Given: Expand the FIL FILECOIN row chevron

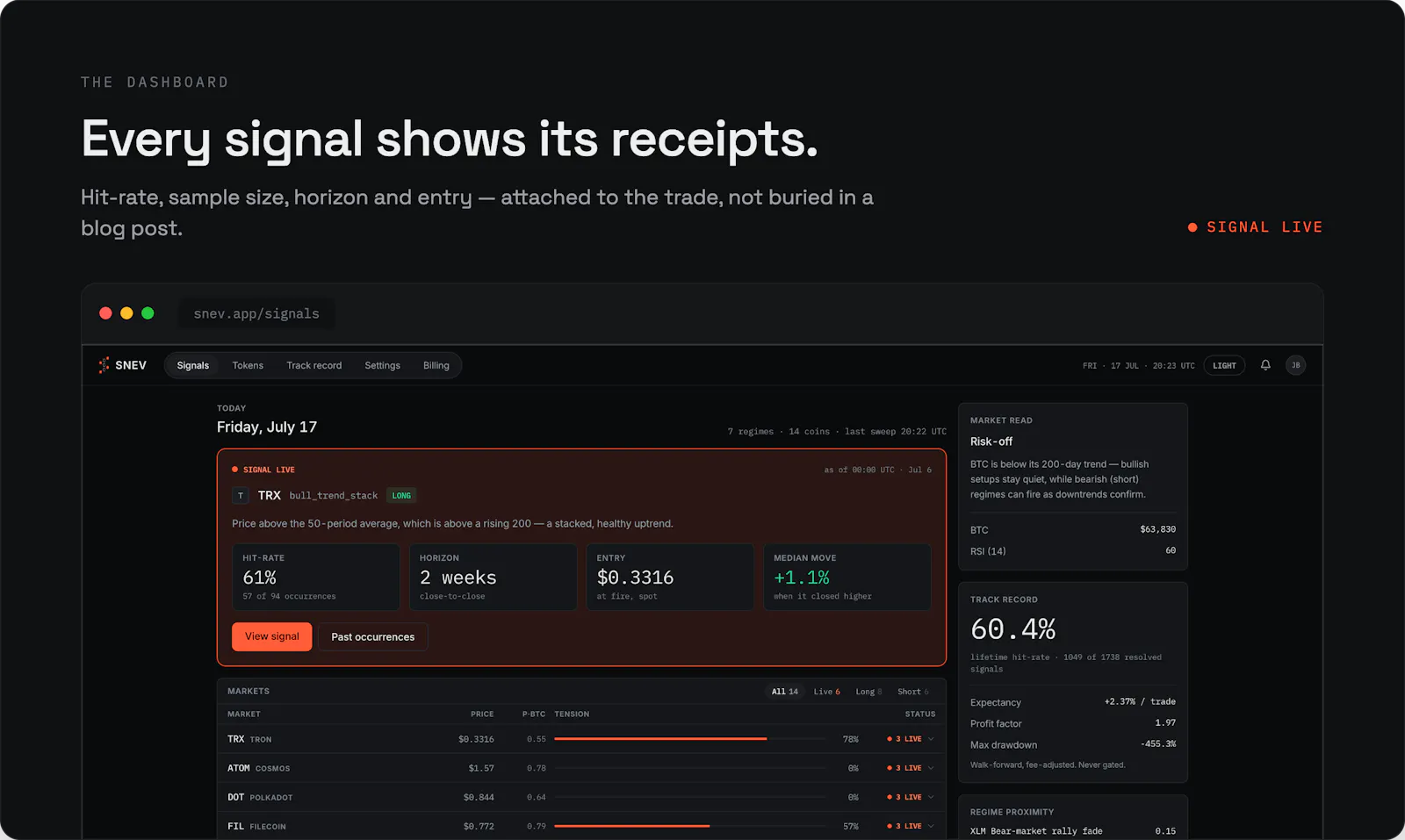Looking at the screenshot, I should (x=931, y=826).
